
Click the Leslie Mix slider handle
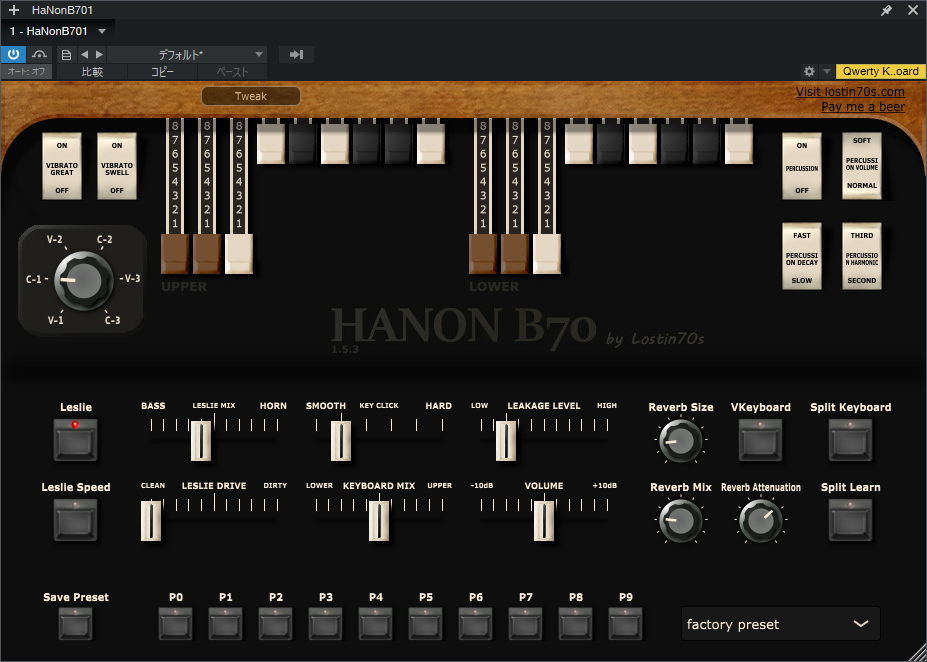[201, 440]
